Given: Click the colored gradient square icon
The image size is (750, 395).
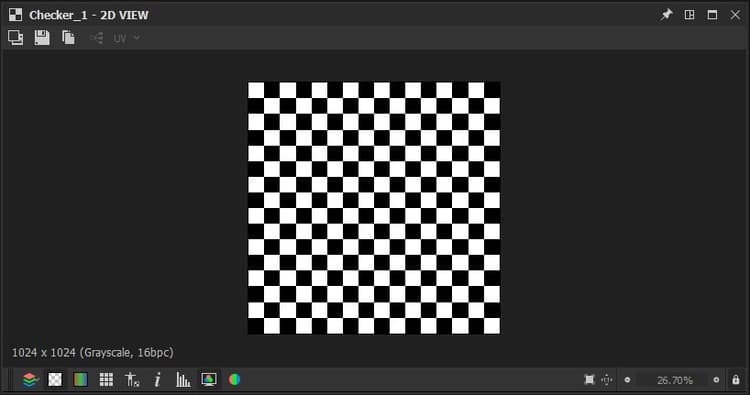Looking at the screenshot, I should pos(80,380).
